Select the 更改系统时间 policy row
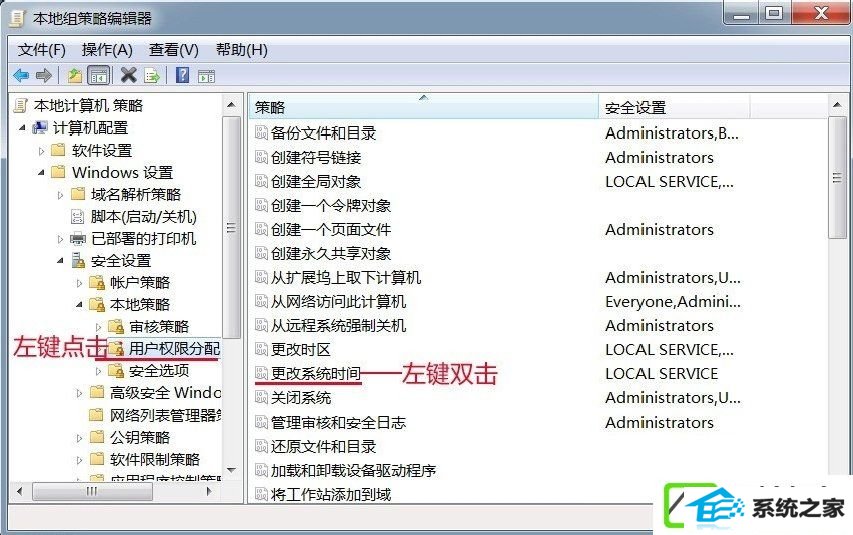853x535 pixels. pyautogui.click(x=316, y=373)
